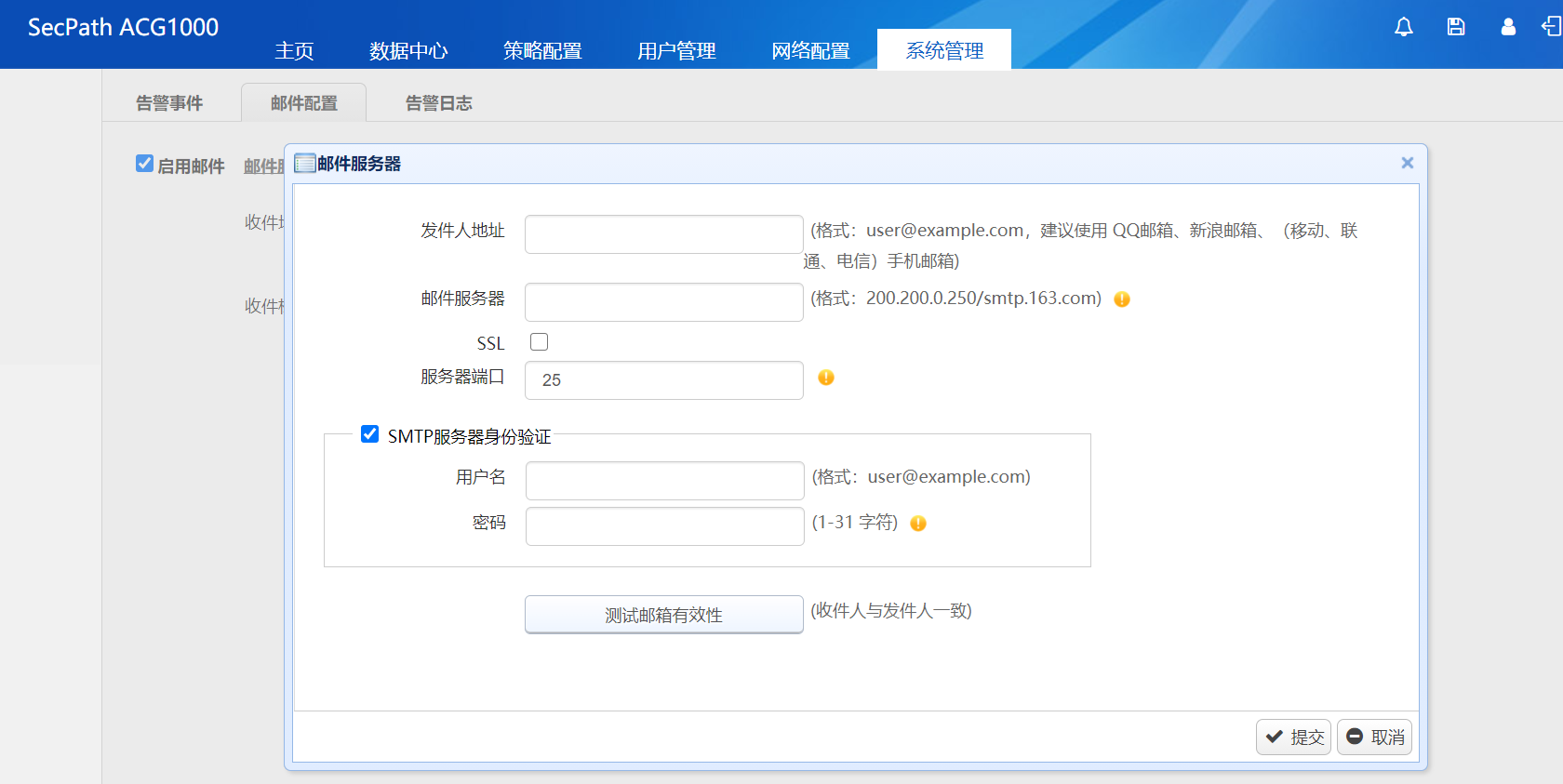The image size is (1563, 784).
Task: Click the 服务器端口 field showing 25
Action: (664, 380)
